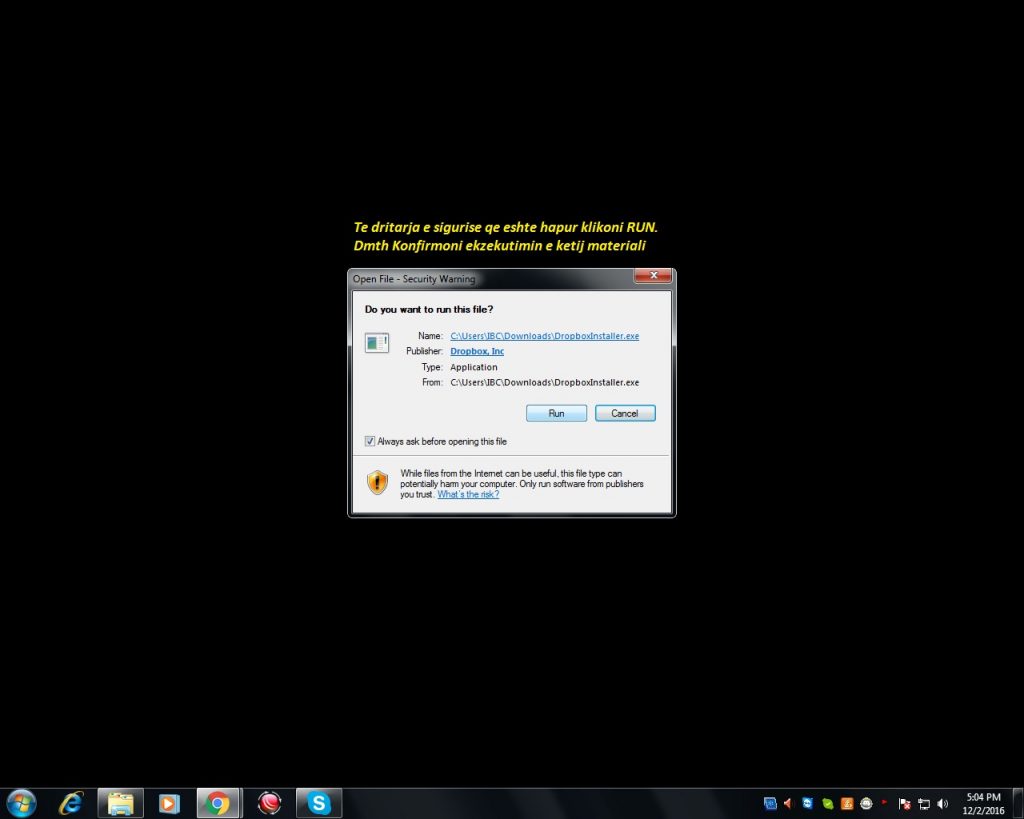The image size is (1024, 819).
Task: Open Action Center flag icon
Action: (x=904, y=804)
